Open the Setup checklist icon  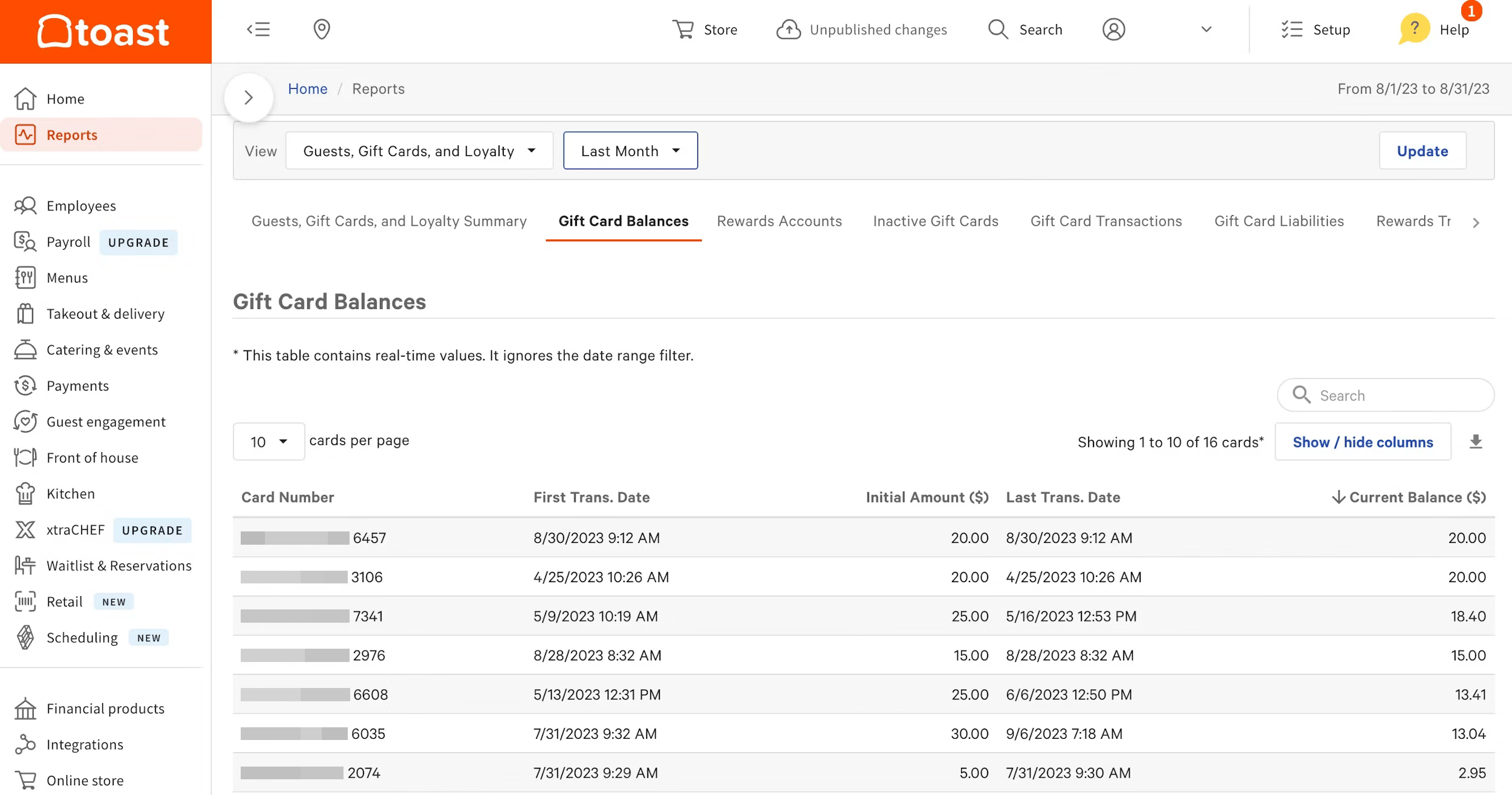pos(1292,29)
